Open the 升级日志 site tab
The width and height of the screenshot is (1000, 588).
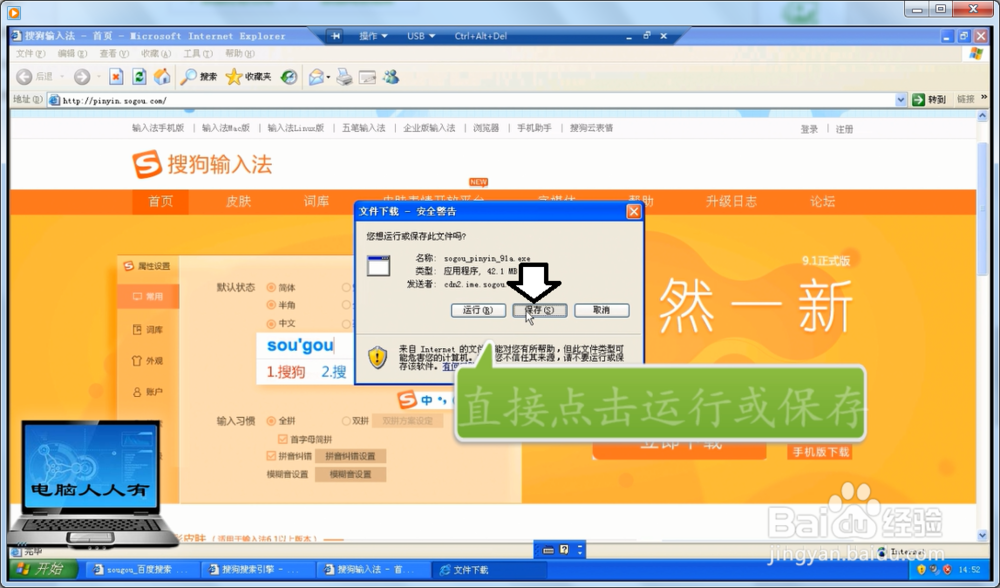(731, 202)
